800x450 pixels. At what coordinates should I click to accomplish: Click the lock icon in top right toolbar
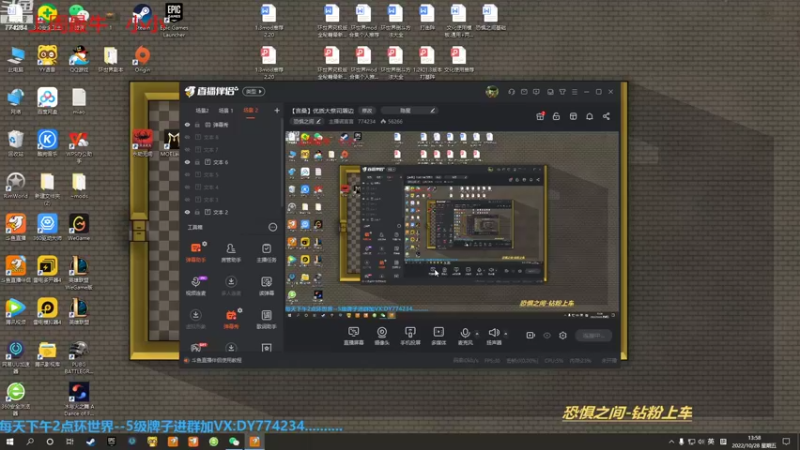tap(556, 116)
